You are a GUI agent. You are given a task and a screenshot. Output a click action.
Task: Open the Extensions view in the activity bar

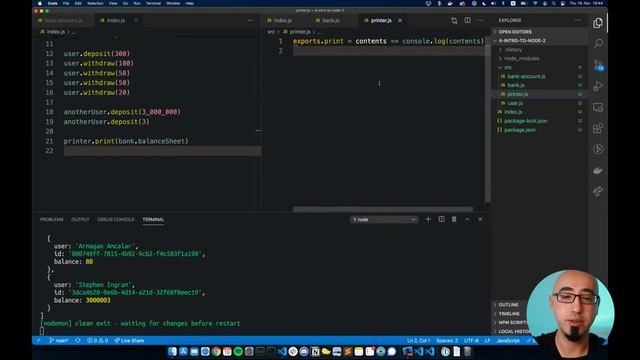coord(598,128)
